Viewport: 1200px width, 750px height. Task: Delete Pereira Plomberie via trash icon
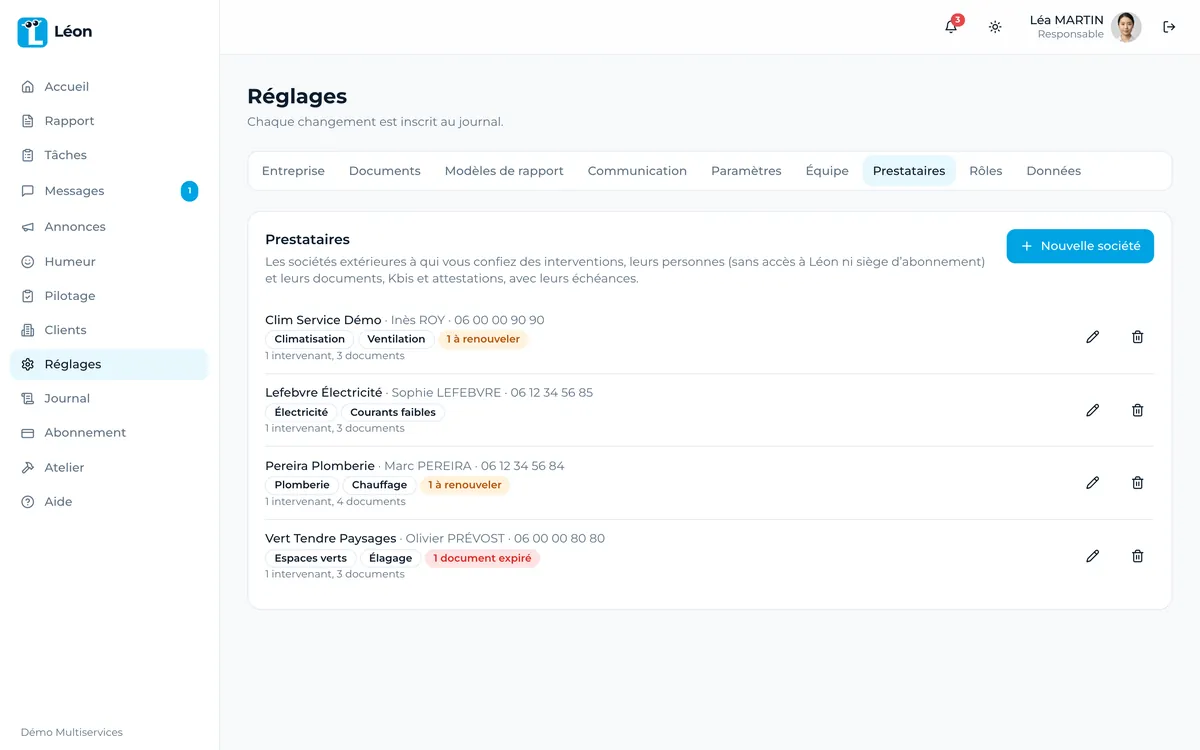(x=1137, y=483)
